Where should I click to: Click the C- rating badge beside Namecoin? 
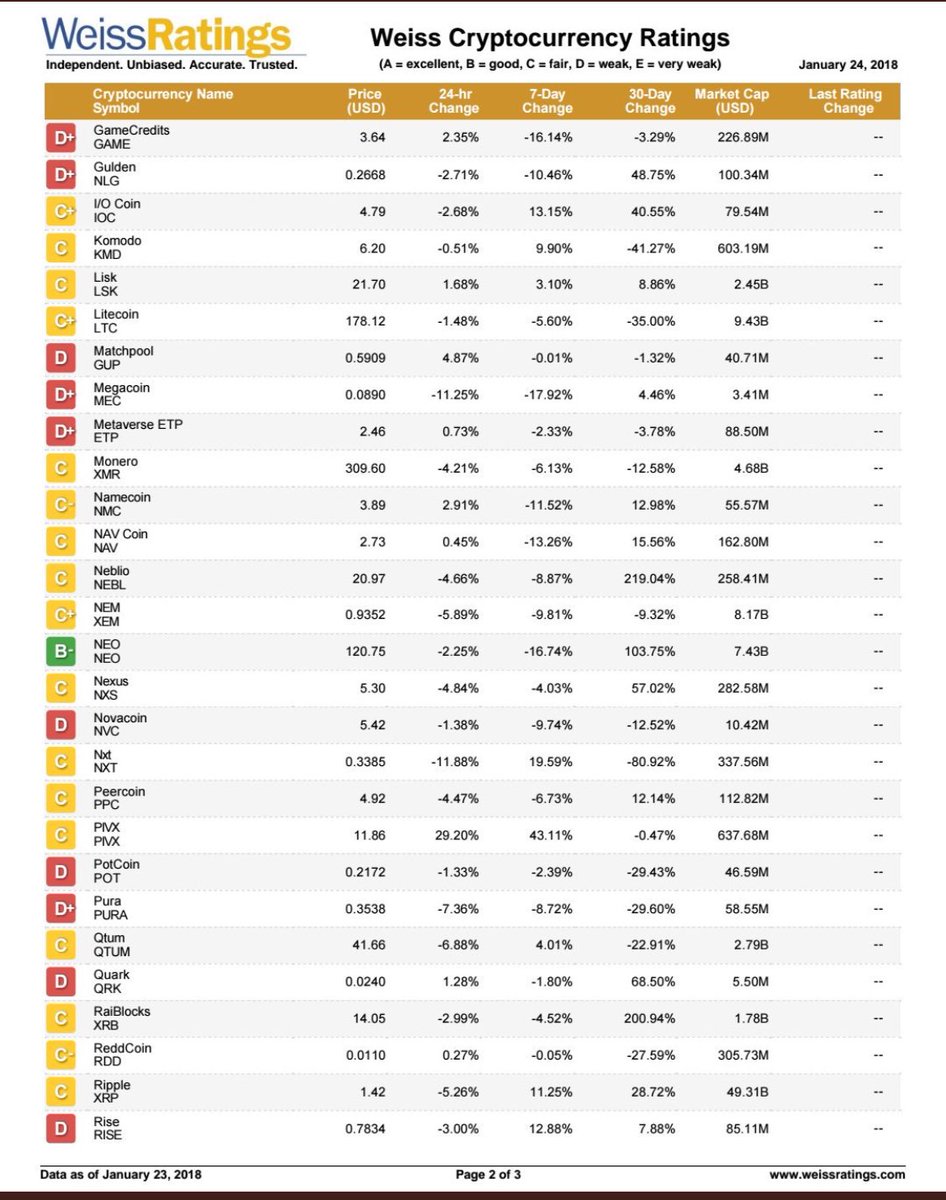(63, 505)
